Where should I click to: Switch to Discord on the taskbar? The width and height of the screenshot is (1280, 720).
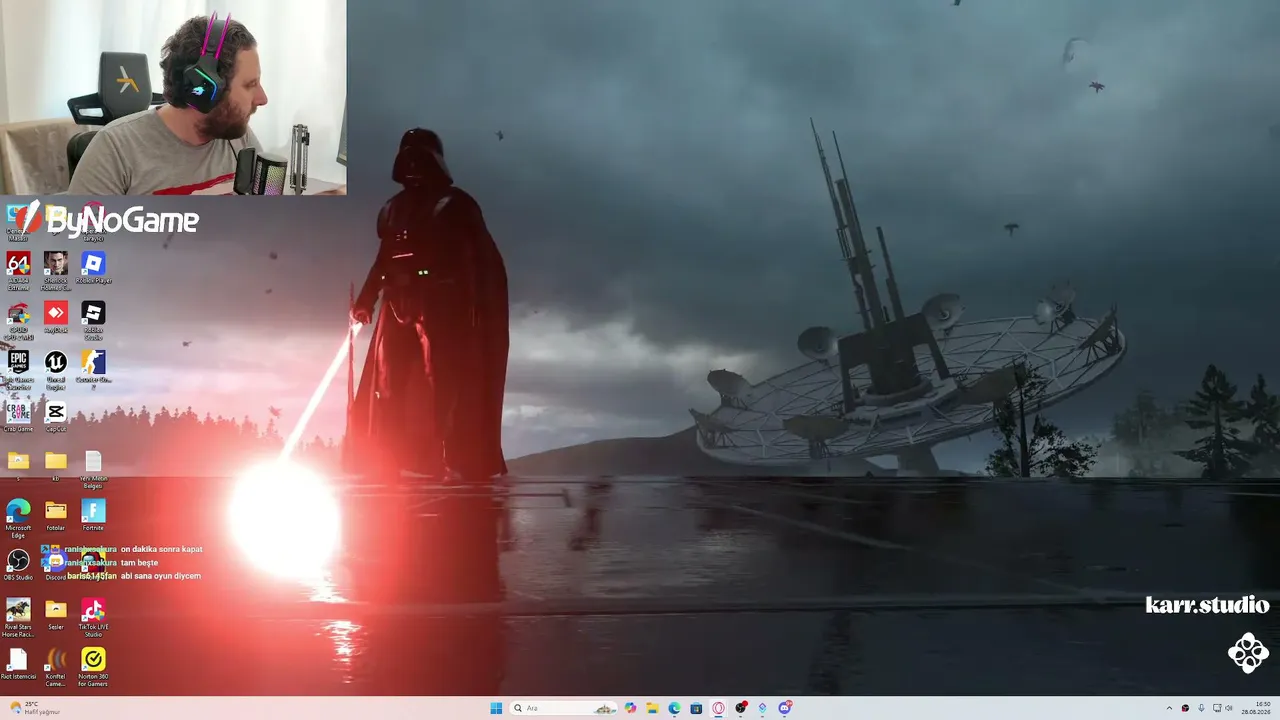pyautogui.click(x=785, y=708)
